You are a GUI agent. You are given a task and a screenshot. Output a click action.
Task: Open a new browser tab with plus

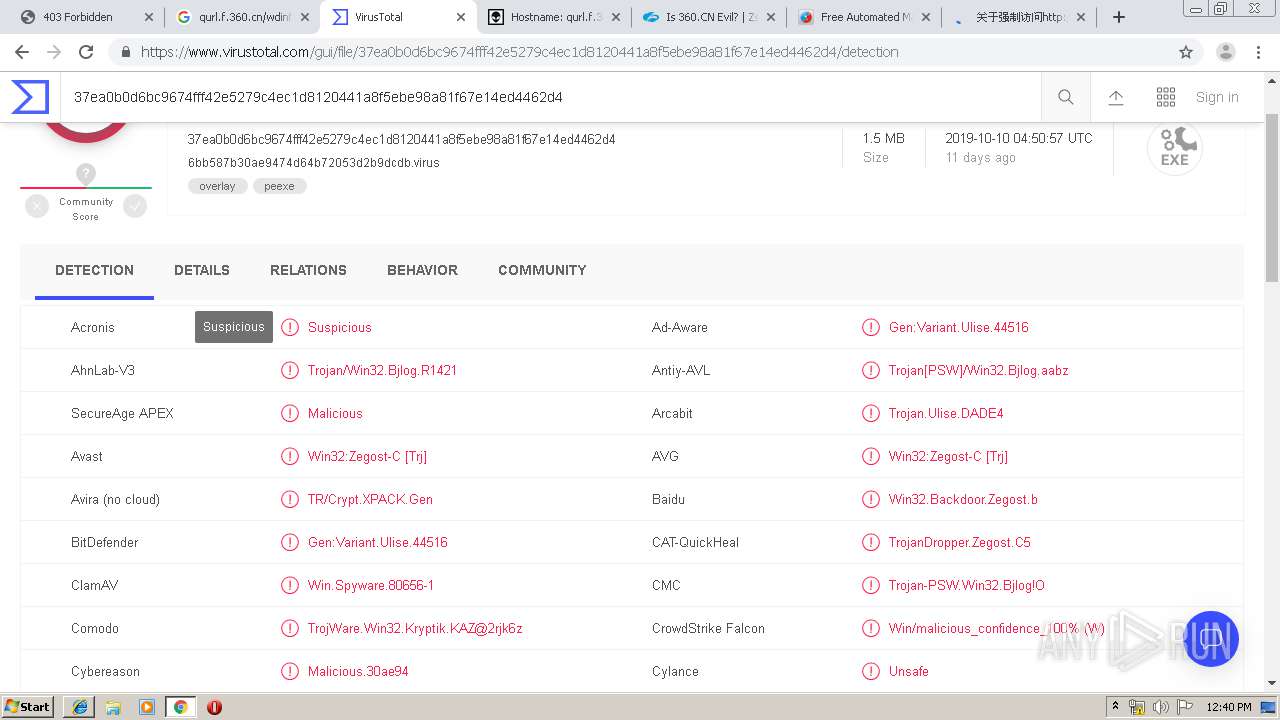pyautogui.click(x=1119, y=17)
